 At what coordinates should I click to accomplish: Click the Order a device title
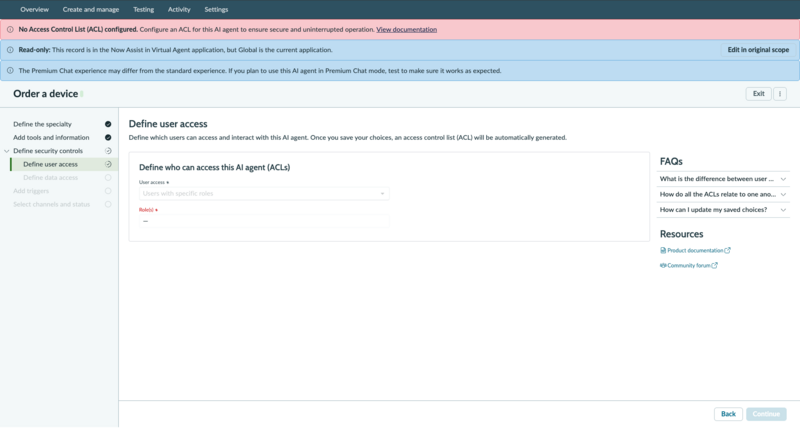45,94
